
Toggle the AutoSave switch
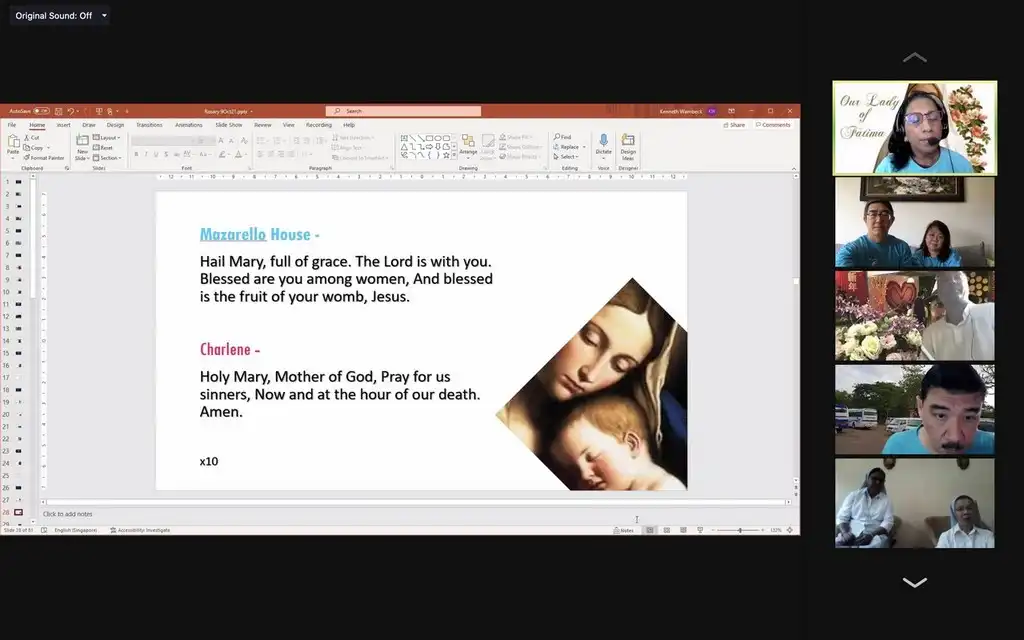point(41,112)
